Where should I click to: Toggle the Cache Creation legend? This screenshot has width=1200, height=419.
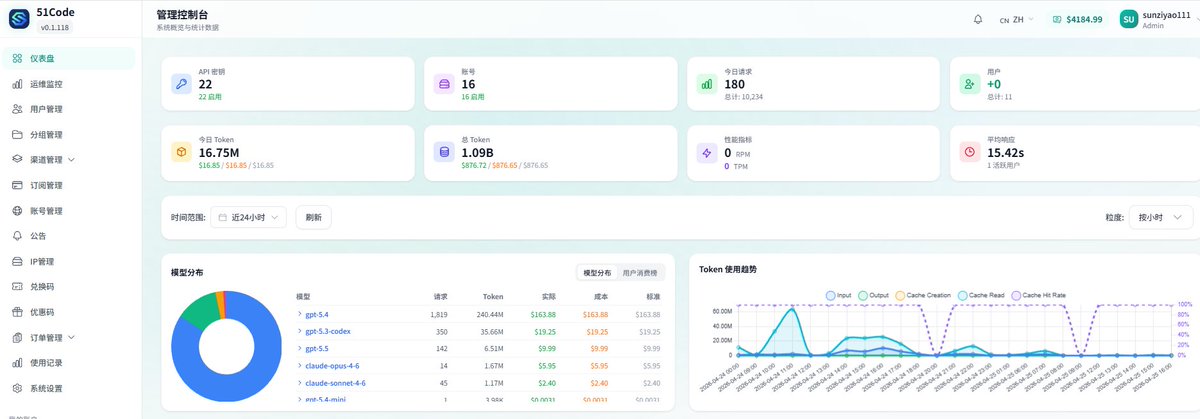925,296
